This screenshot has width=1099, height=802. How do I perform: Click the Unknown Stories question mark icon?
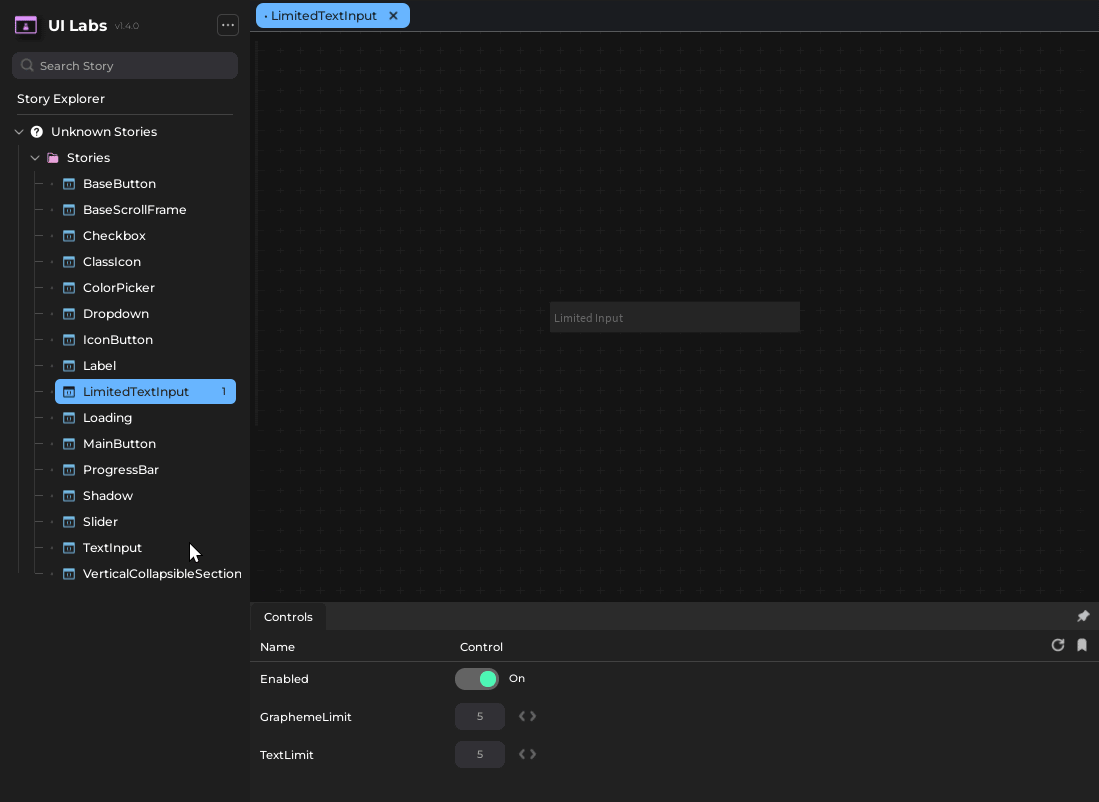pos(37,132)
